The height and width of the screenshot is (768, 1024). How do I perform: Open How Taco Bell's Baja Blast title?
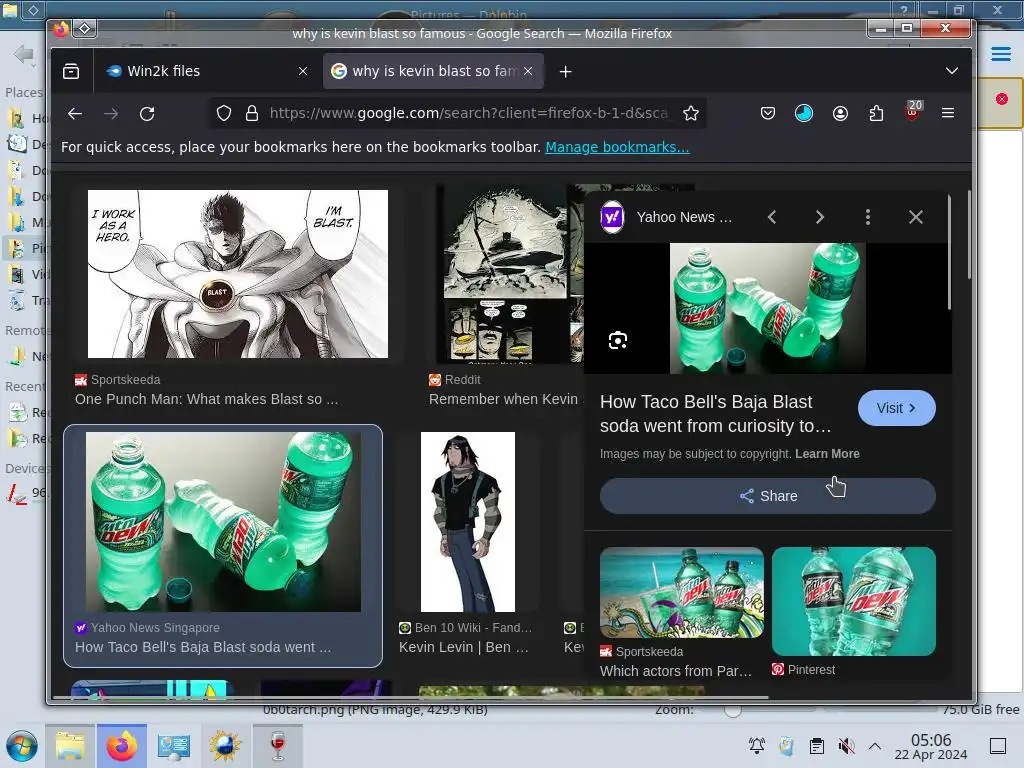tap(716, 413)
